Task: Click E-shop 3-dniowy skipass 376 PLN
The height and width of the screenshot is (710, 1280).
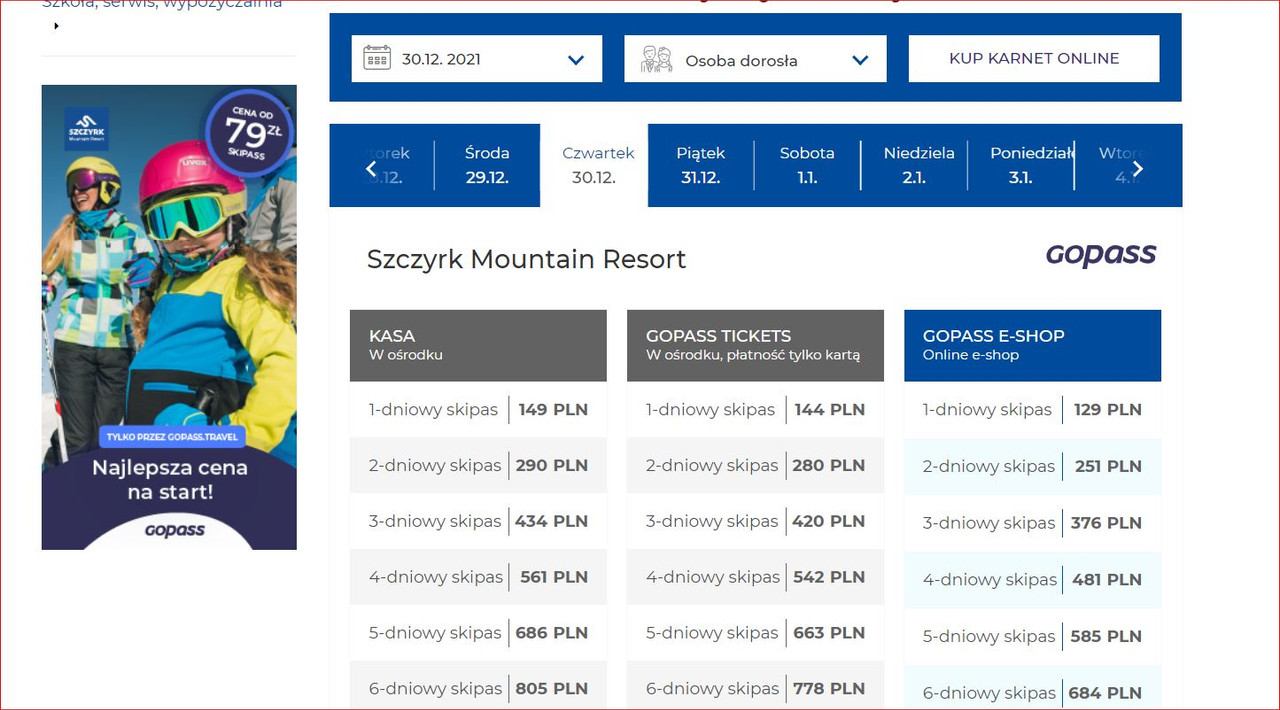Action: (1032, 523)
